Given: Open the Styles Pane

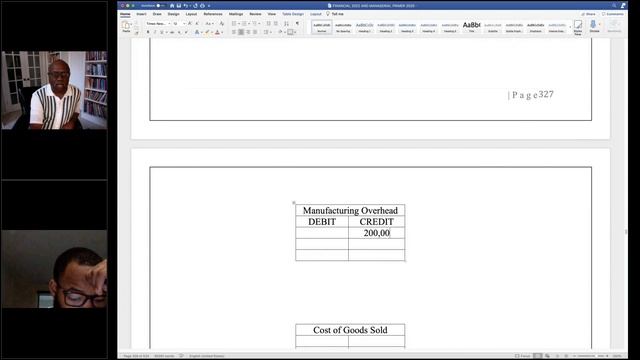Looking at the screenshot, I should pos(578,27).
